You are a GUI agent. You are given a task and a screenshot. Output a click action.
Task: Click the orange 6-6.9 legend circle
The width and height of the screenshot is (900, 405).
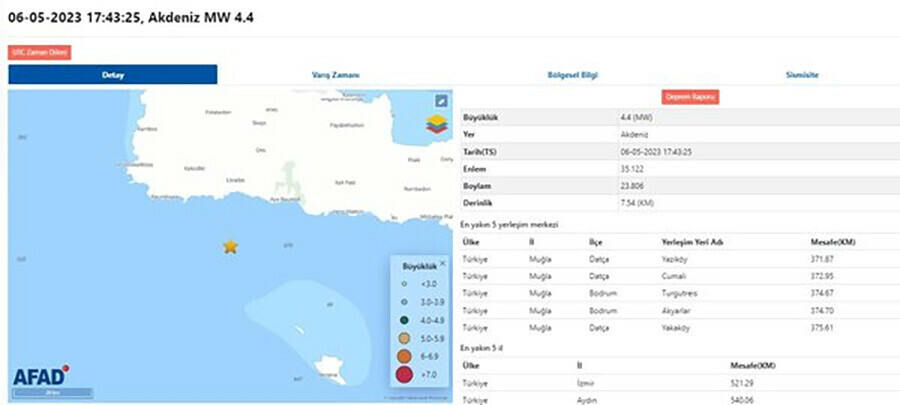point(406,354)
